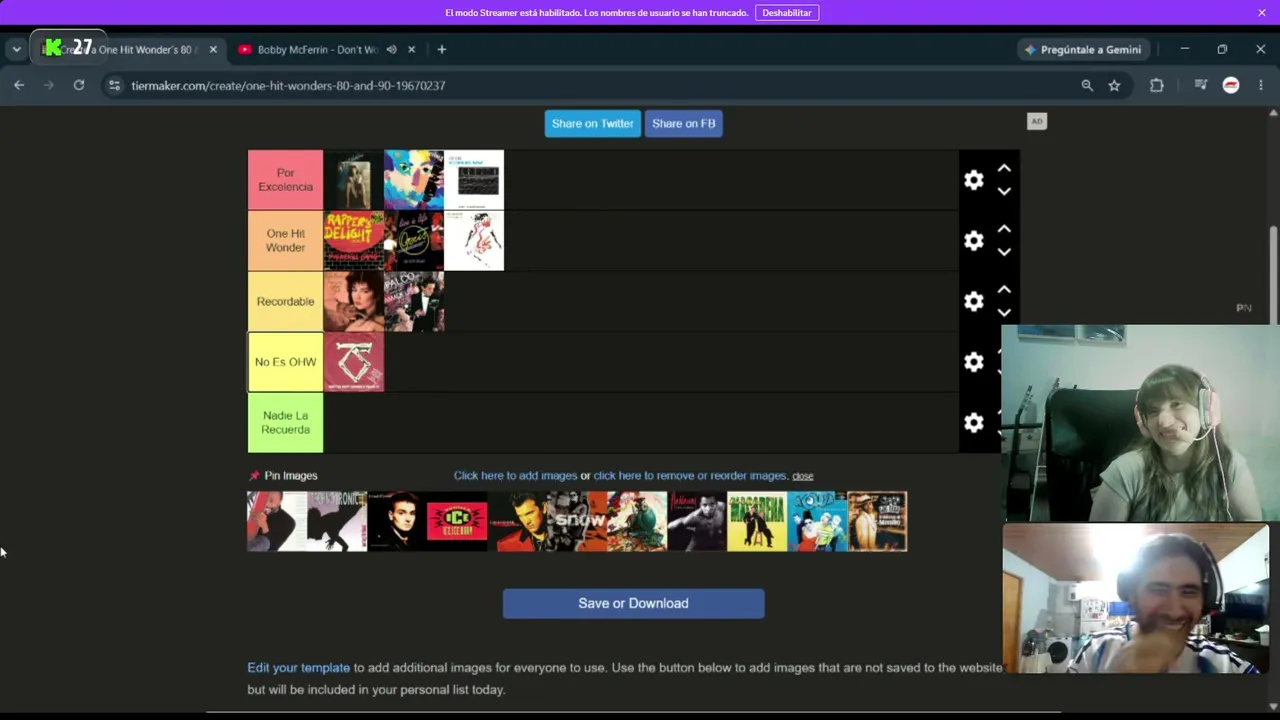Move One Hit Wonder tier up
This screenshot has height=720, width=1280.
tap(1004, 230)
